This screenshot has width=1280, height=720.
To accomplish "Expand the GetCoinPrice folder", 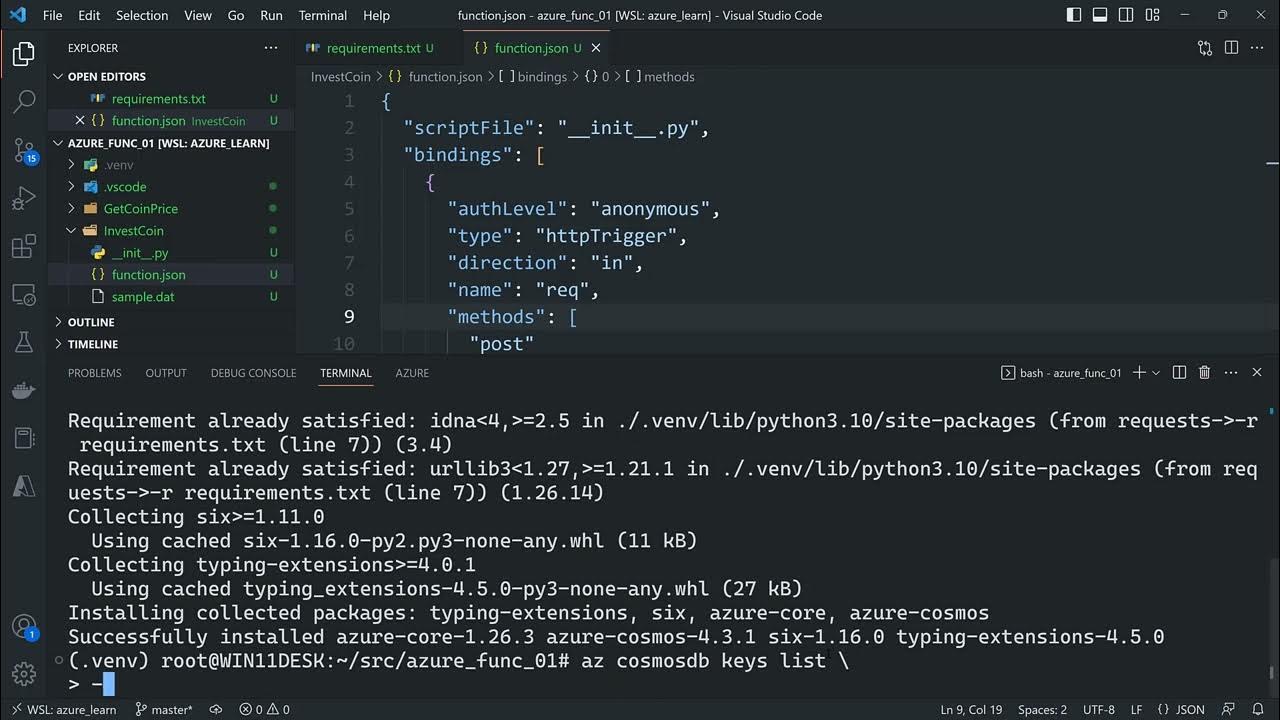I will pos(140,209).
